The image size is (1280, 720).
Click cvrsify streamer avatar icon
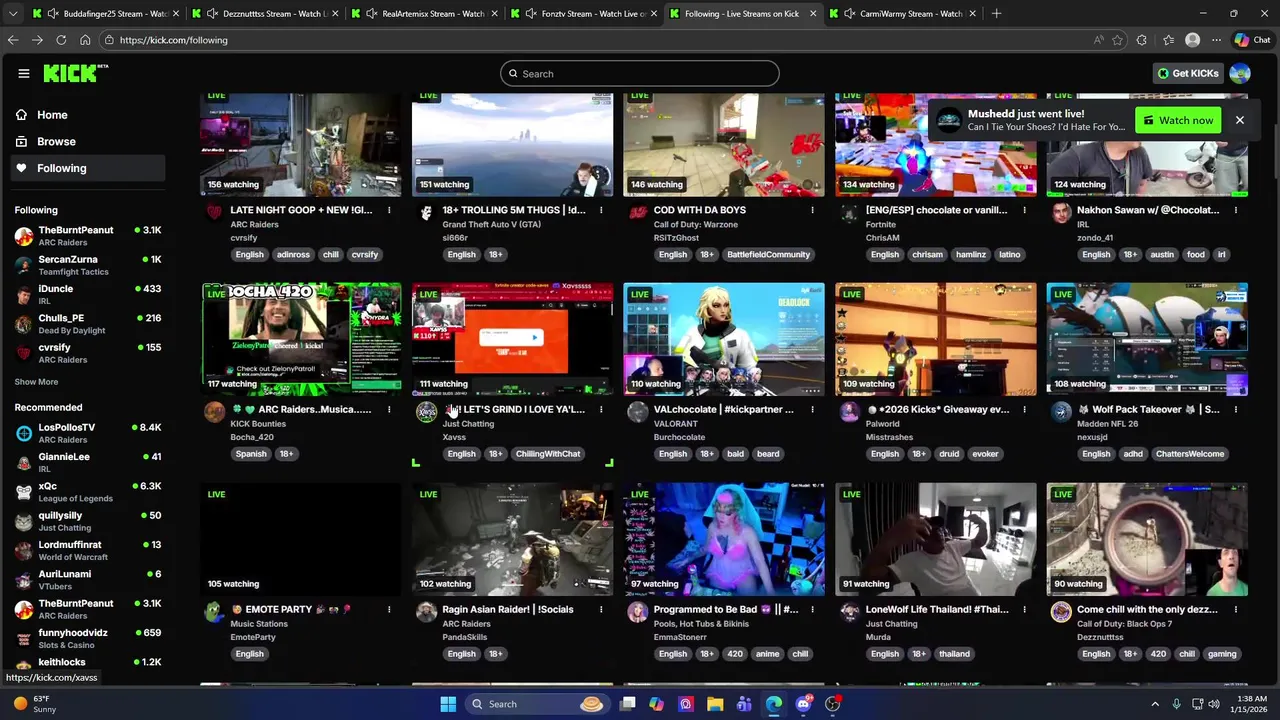pos(214,212)
